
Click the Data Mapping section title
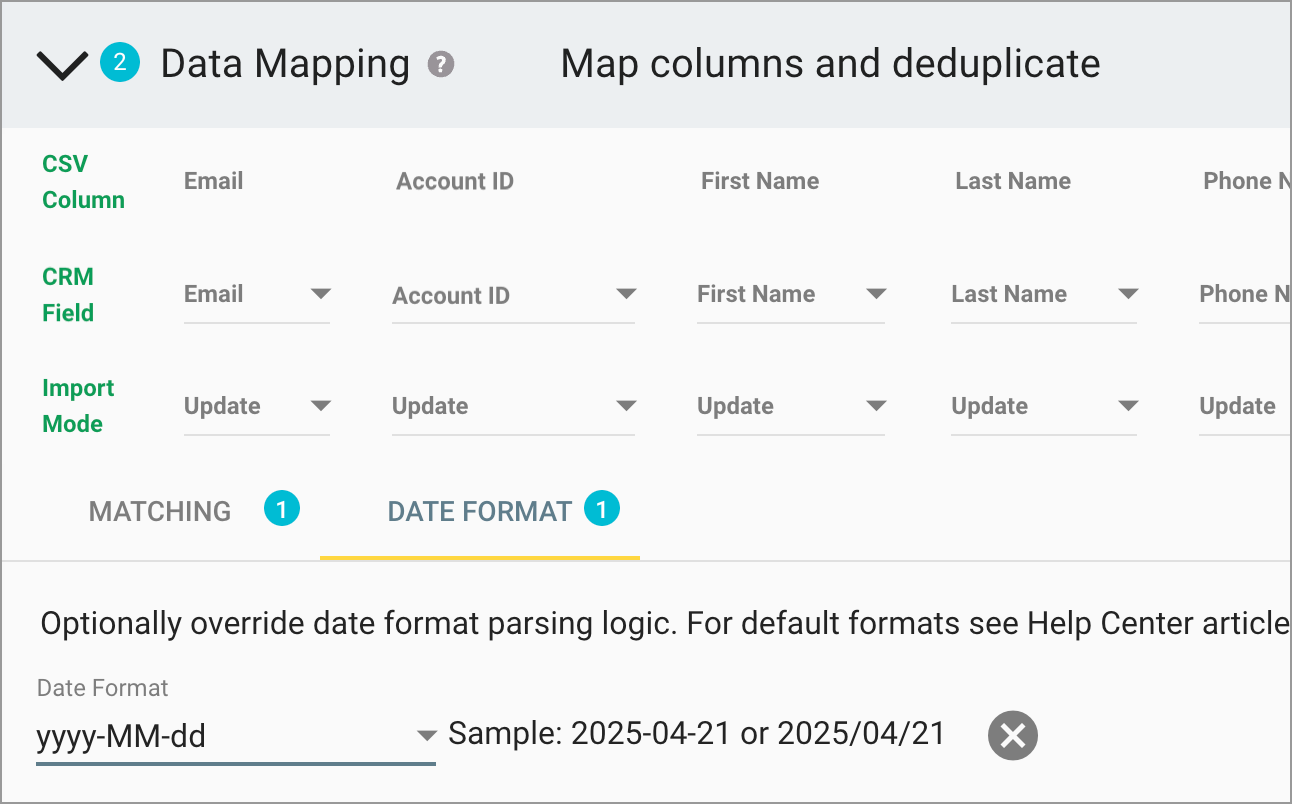click(x=285, y=64)
